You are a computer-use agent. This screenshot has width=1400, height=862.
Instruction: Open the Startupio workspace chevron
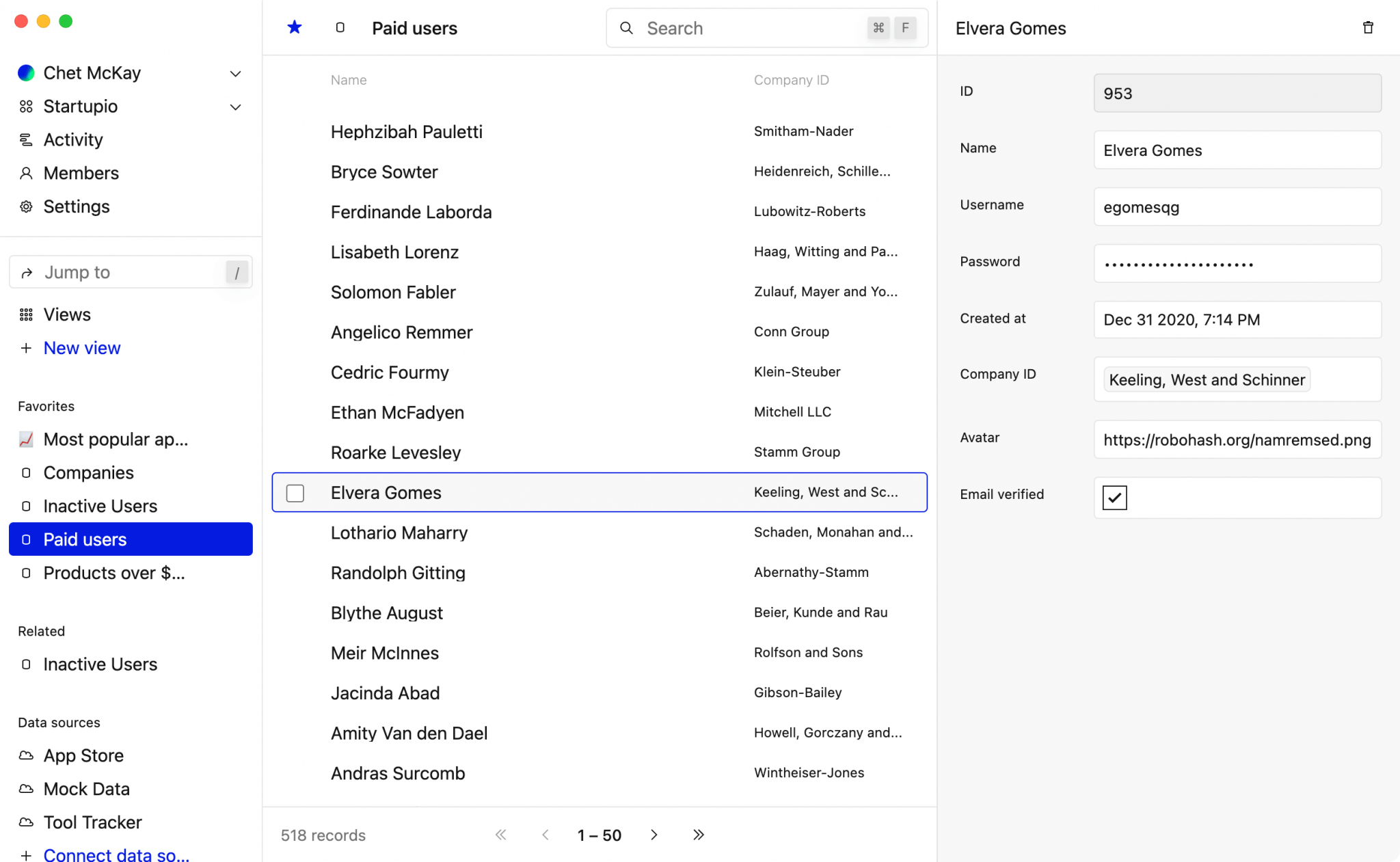pyautogui.click(x=235, y=107)
